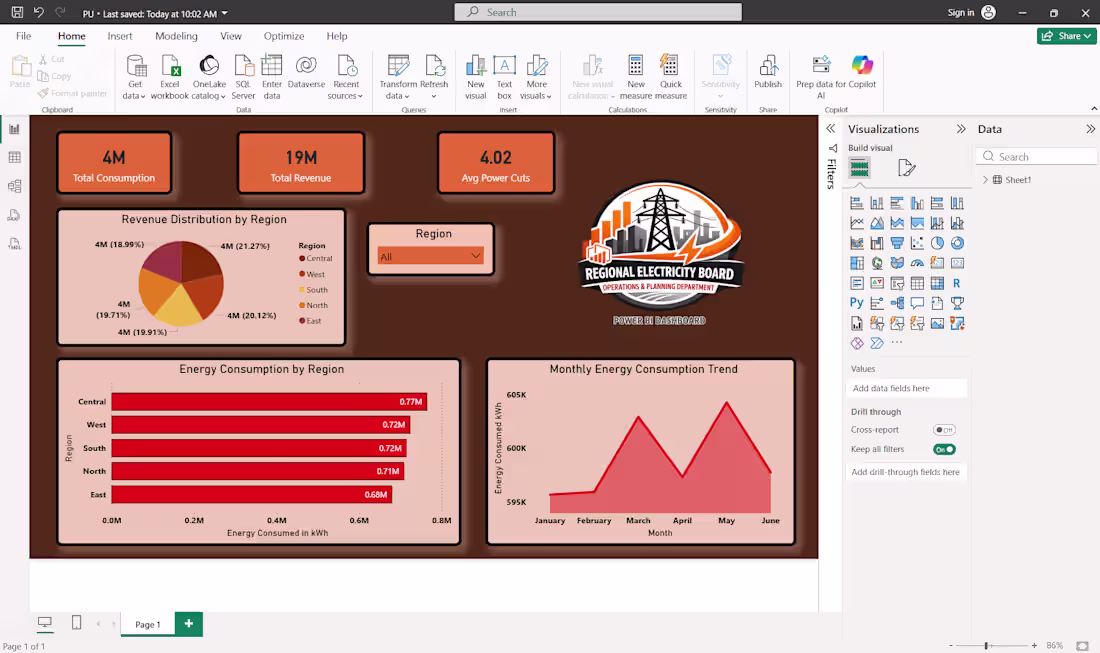Open the Region slicer dropdown
The height and width of the screenshot is (653, 1100).
tap(430, 256)
